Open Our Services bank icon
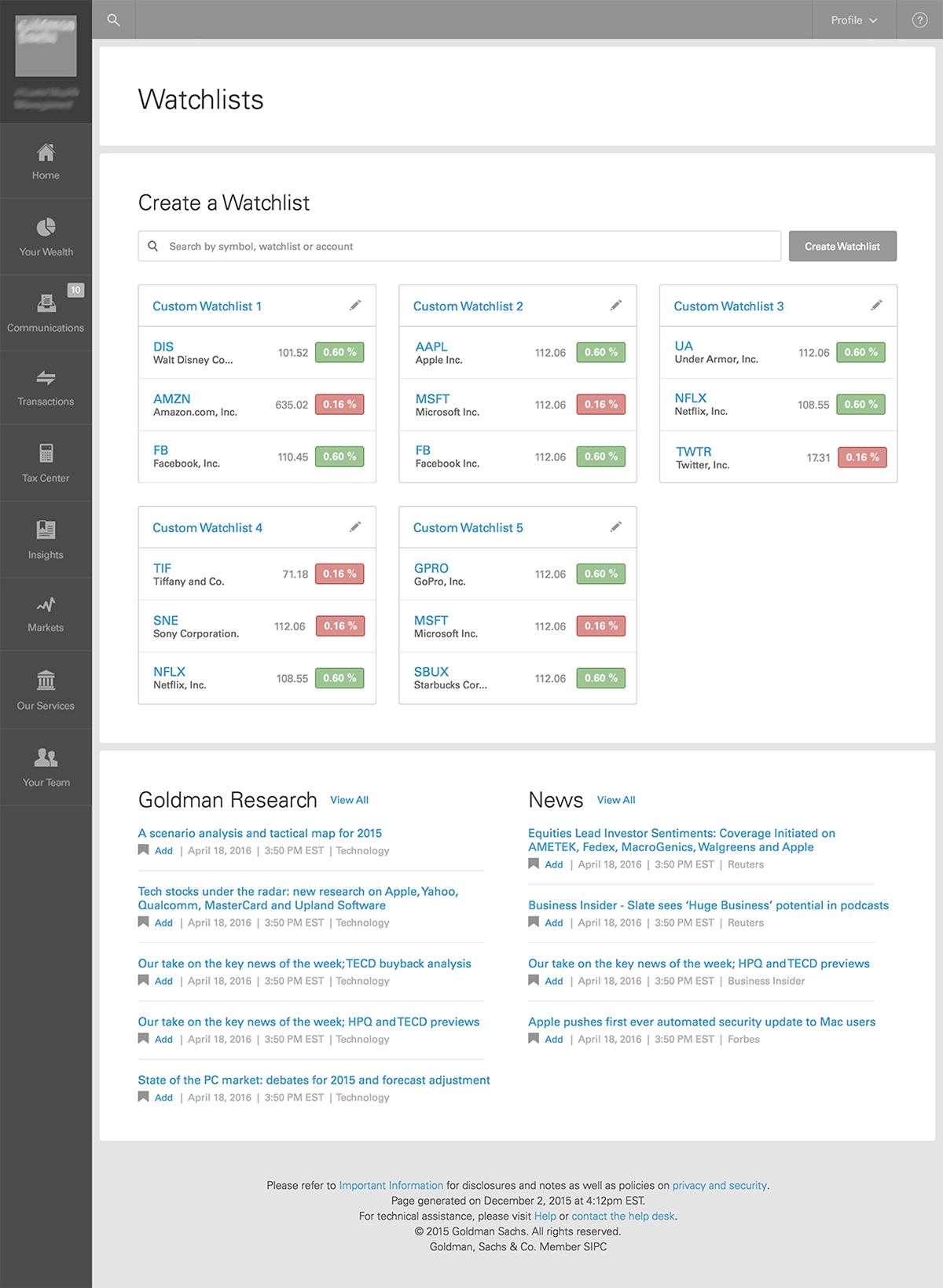943x1288 pixels. 46,680
